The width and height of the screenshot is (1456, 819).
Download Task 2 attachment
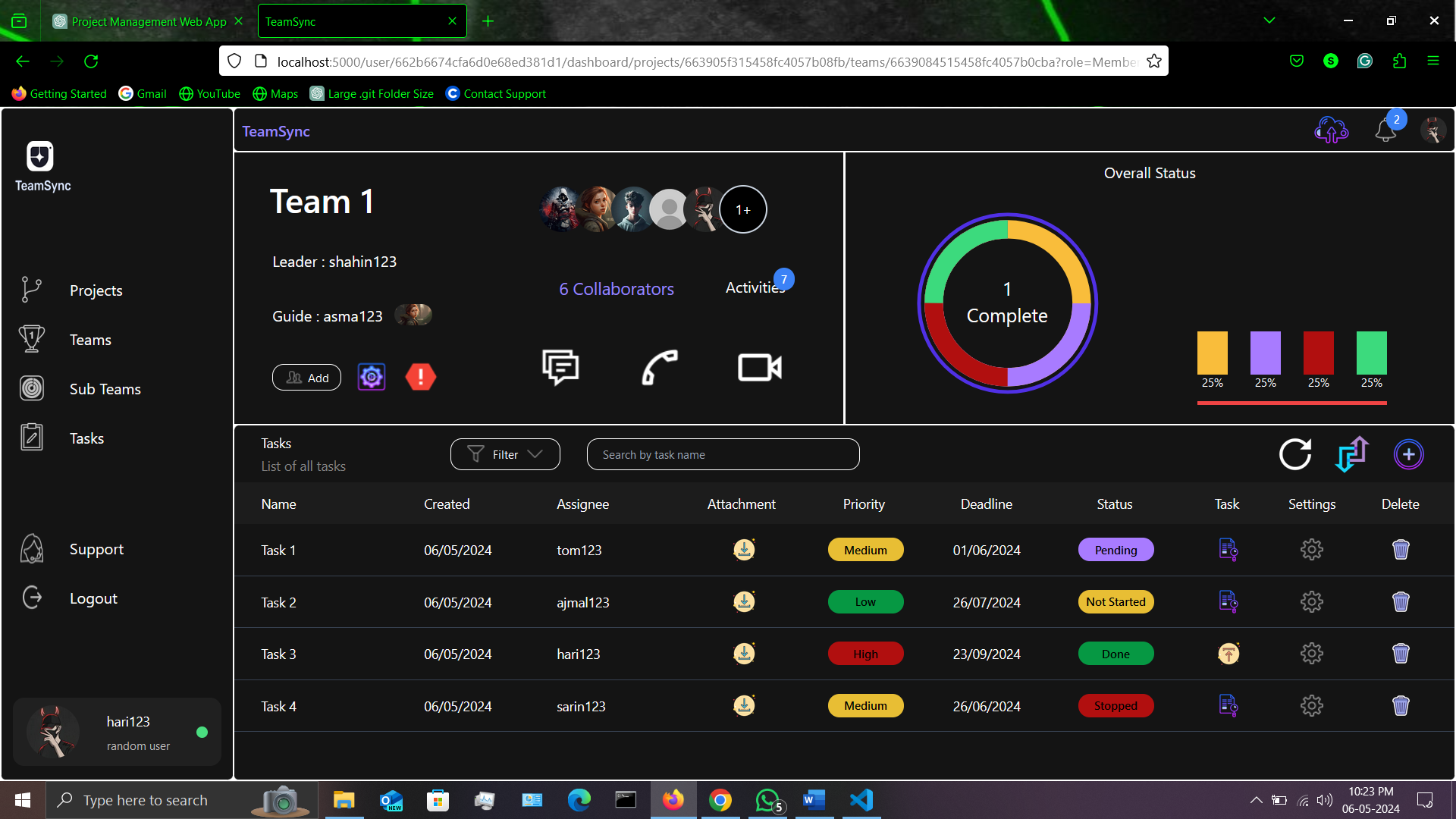point(744,602)
